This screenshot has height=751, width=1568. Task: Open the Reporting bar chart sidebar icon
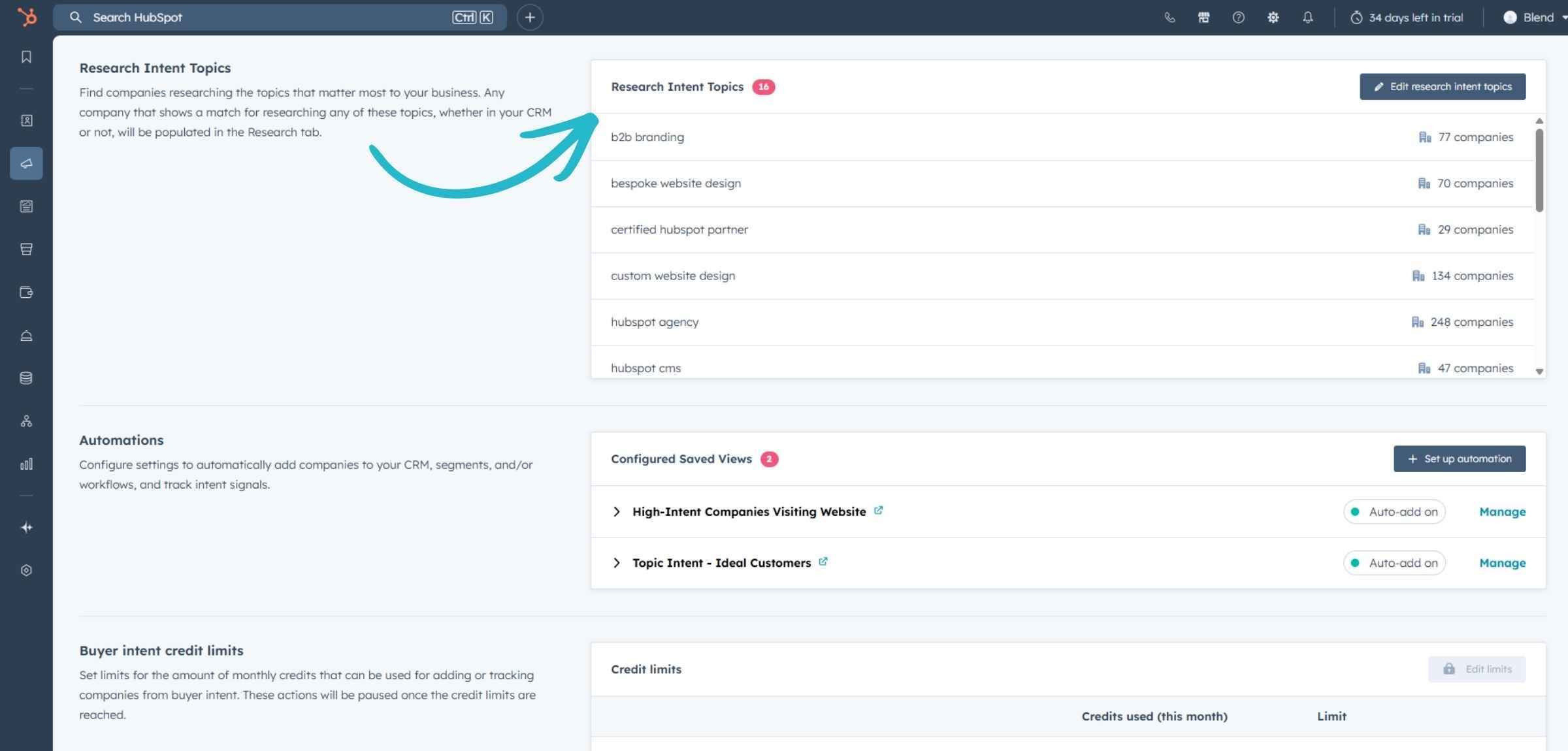pyautogui.click(x=26, y=464)
